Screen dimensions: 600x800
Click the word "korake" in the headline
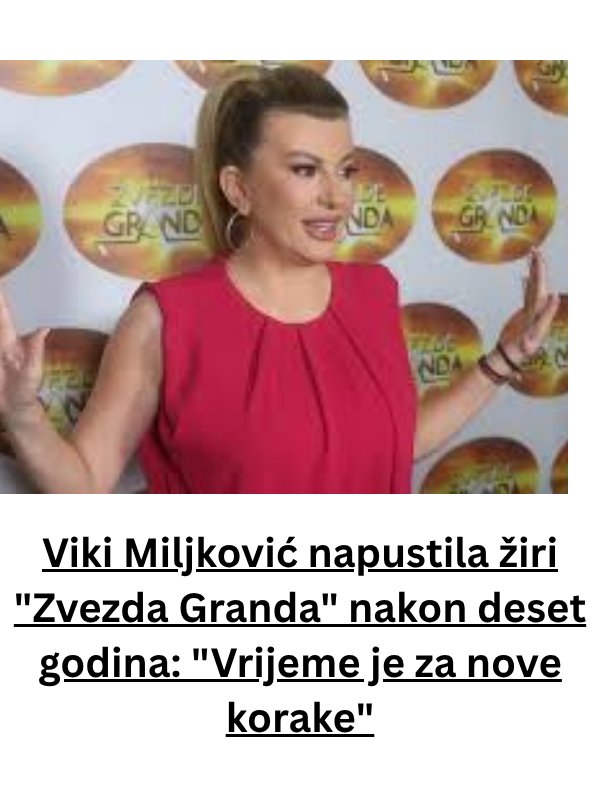(300, 719)
